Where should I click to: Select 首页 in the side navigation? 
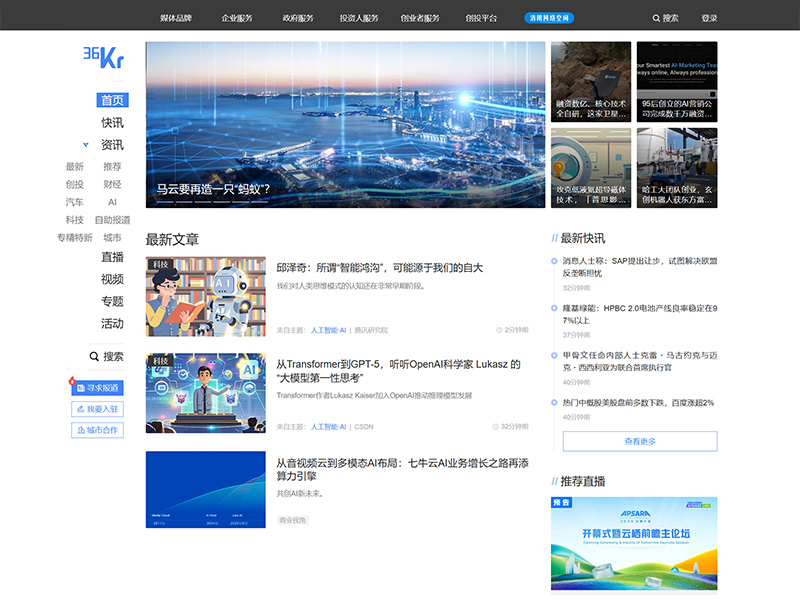(x=112, y=100)
